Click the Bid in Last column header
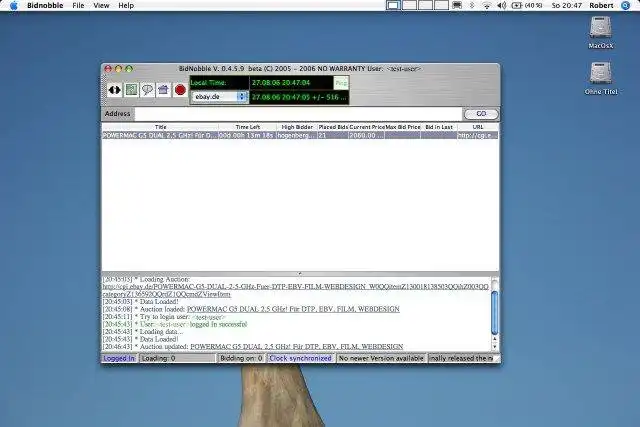The width and height of the screenshot is (640, 427). tap(439, 127)
